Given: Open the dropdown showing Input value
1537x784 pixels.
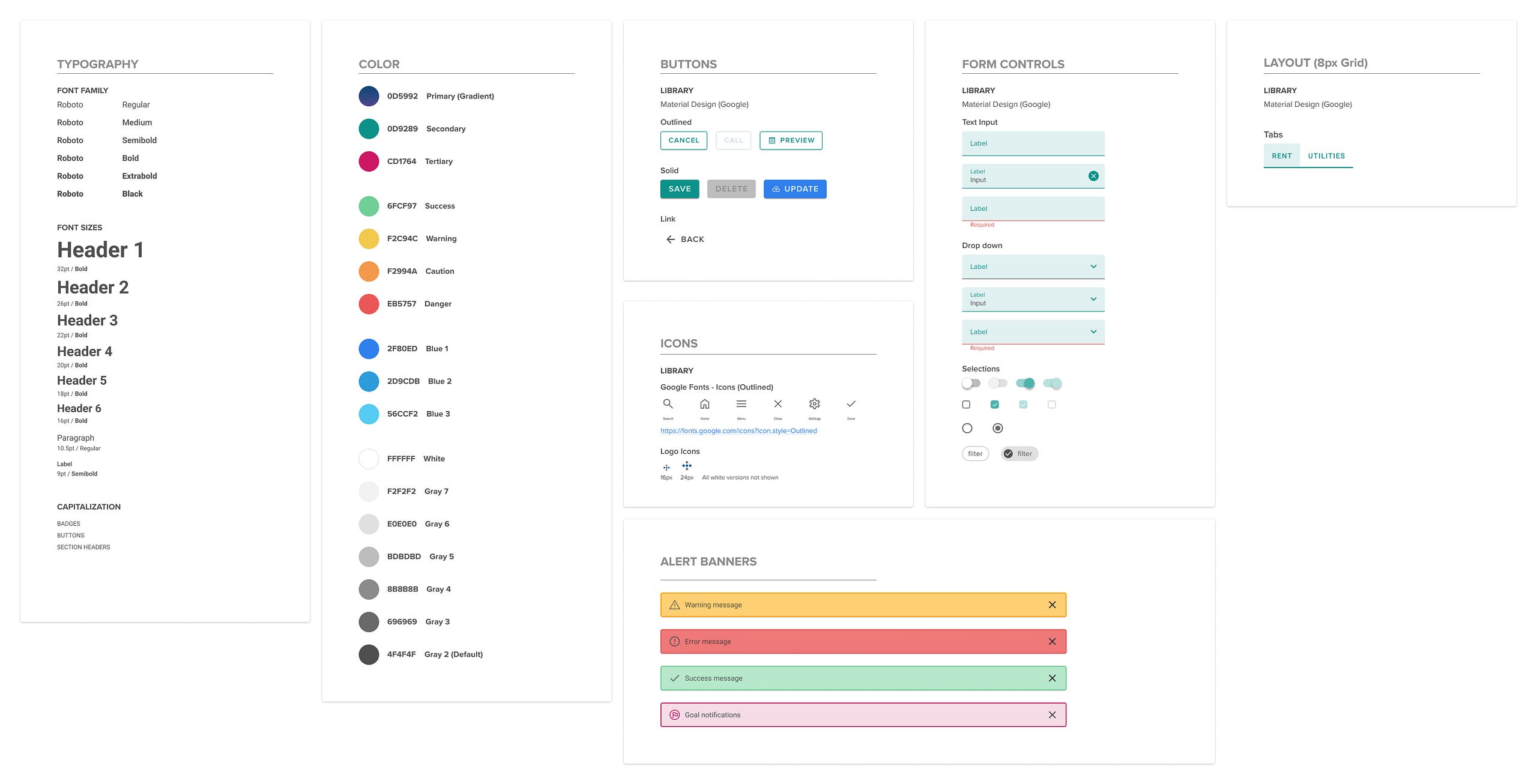Looking at the screenshot, I should point(1093,299).
